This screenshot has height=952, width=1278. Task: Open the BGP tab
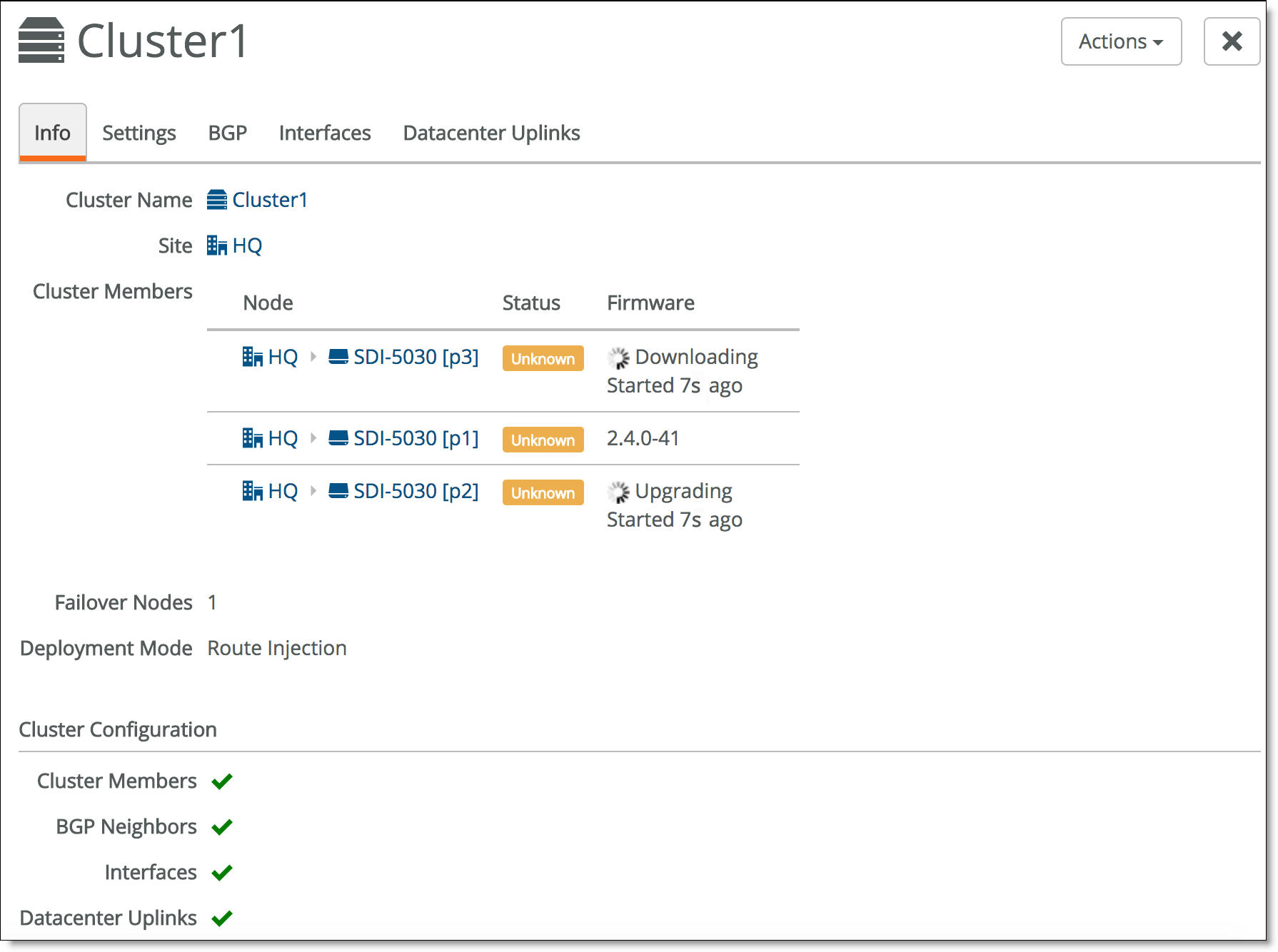pos(228,133)
